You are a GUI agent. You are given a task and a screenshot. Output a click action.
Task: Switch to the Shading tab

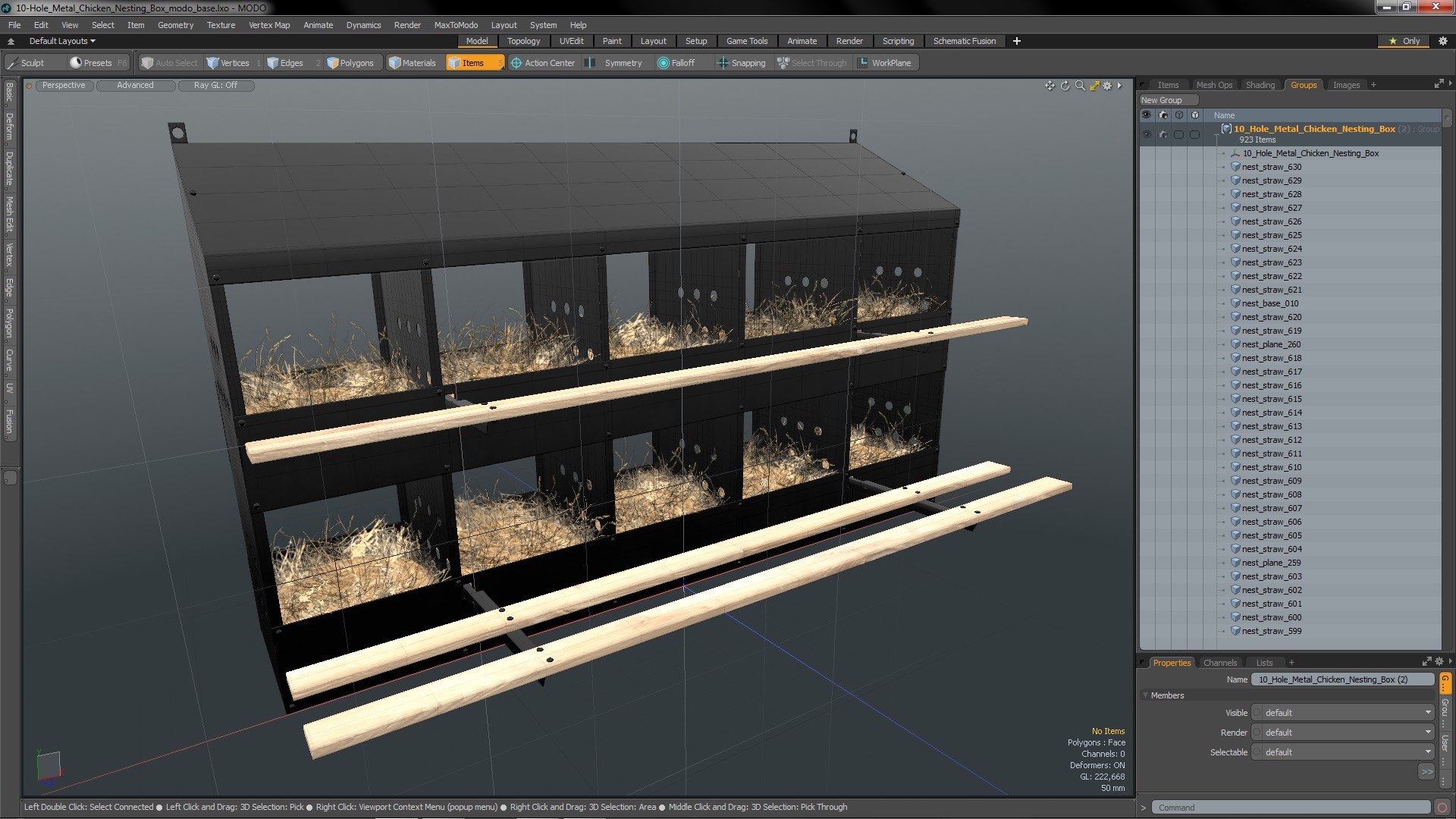pos(1260,85)
